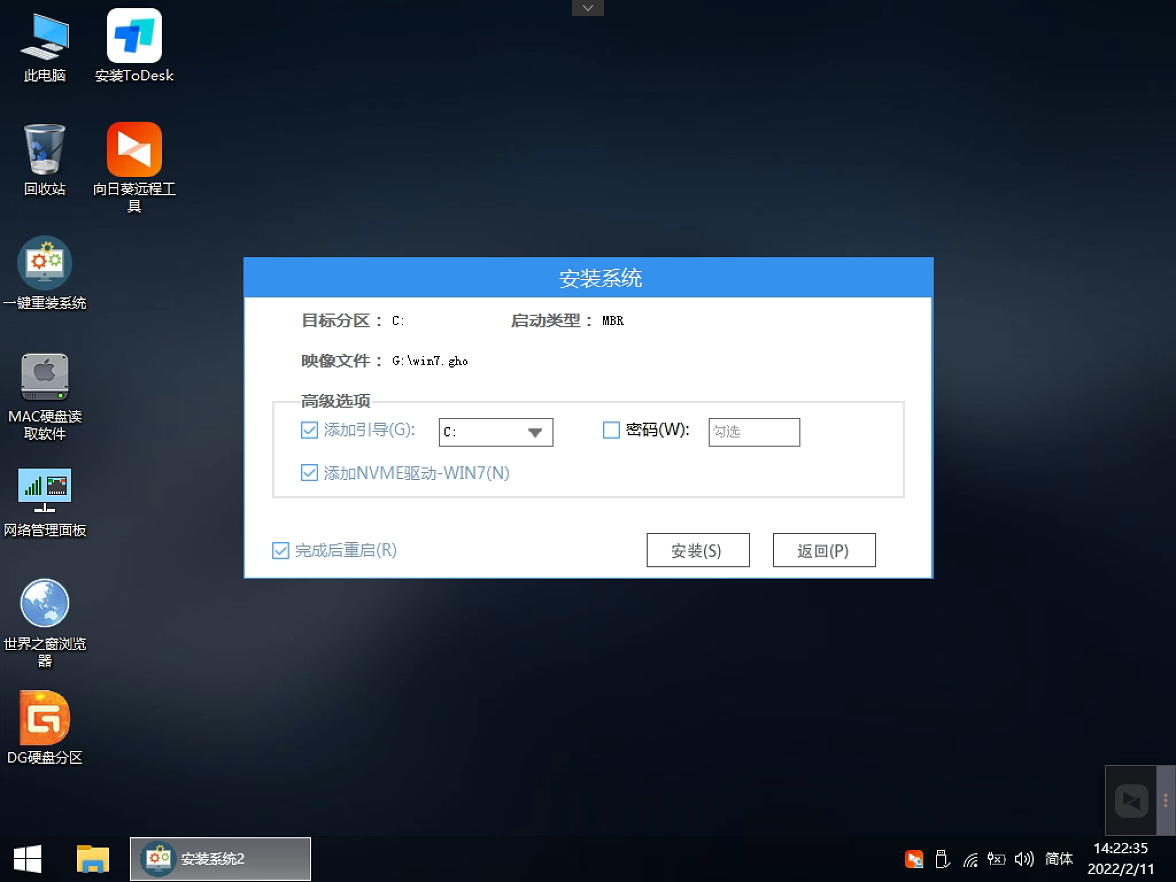Click the 返回(P) back button
Image resolution: width=1176 pixels, height=882 pixels.
pyautogui.click(x=824, y=549)
